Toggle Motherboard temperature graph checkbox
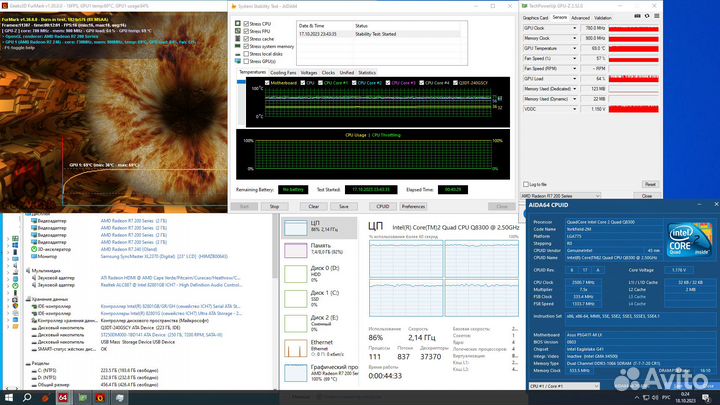The image size is (720, 405). click(x=267, y=83)
